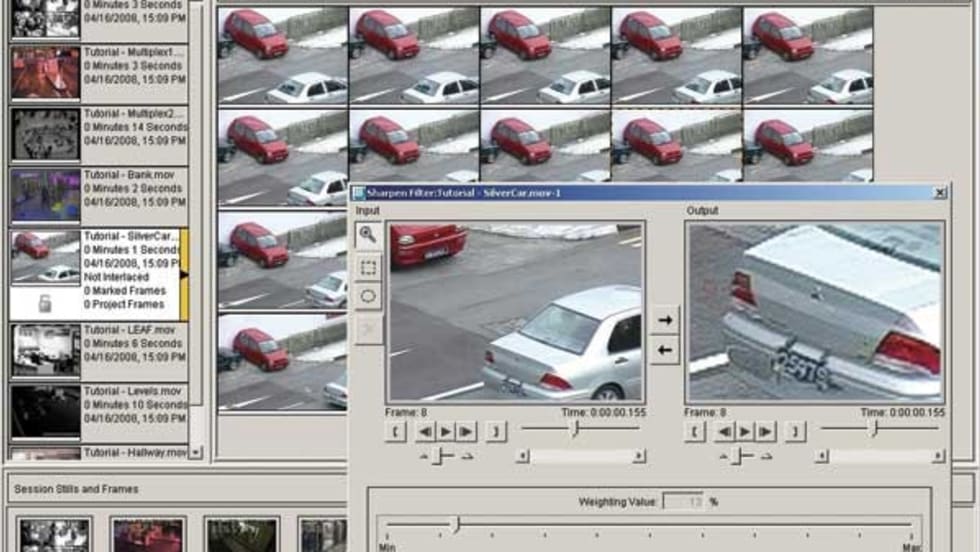Image resolution: width=980 pixels, height=552 pixels.
Task: Click the left arrow between Input and Output
Action: click(664, 350)
